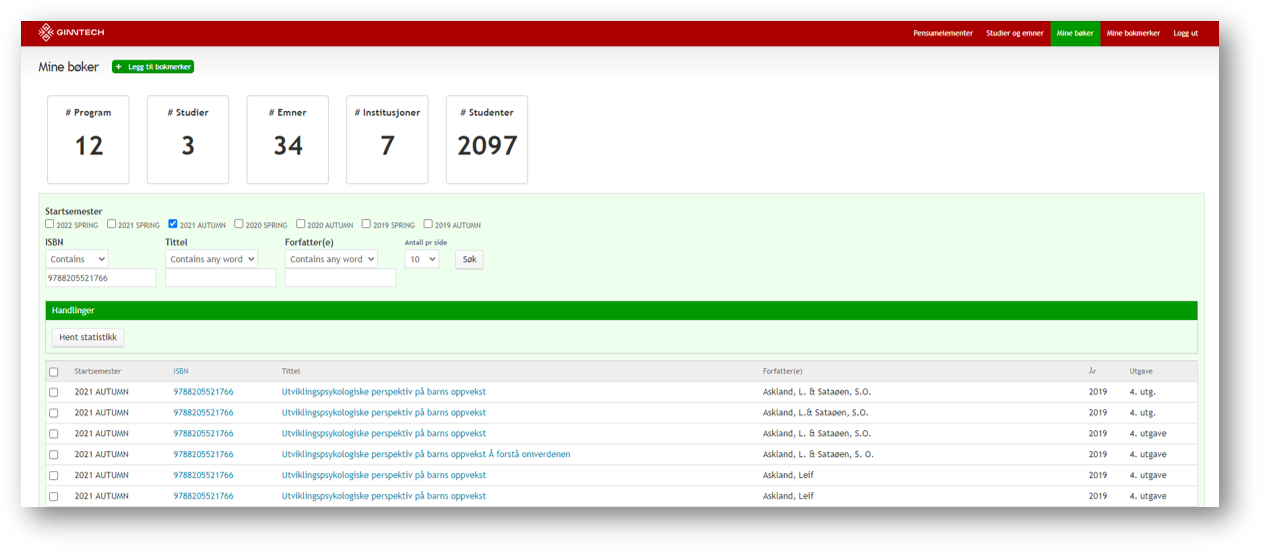Click the # Studenter 2097 statistics card
Viewport: 1261px width, 549px height.
click(487, 140)
